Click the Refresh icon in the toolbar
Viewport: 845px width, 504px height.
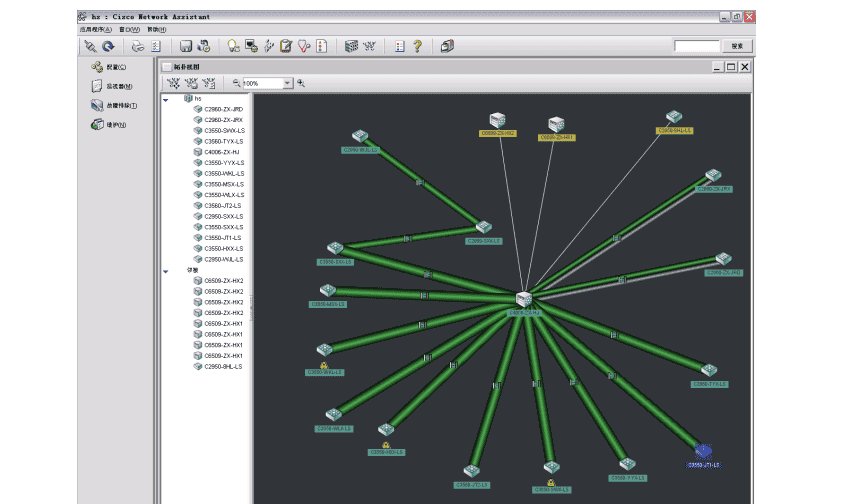point(107,46)
